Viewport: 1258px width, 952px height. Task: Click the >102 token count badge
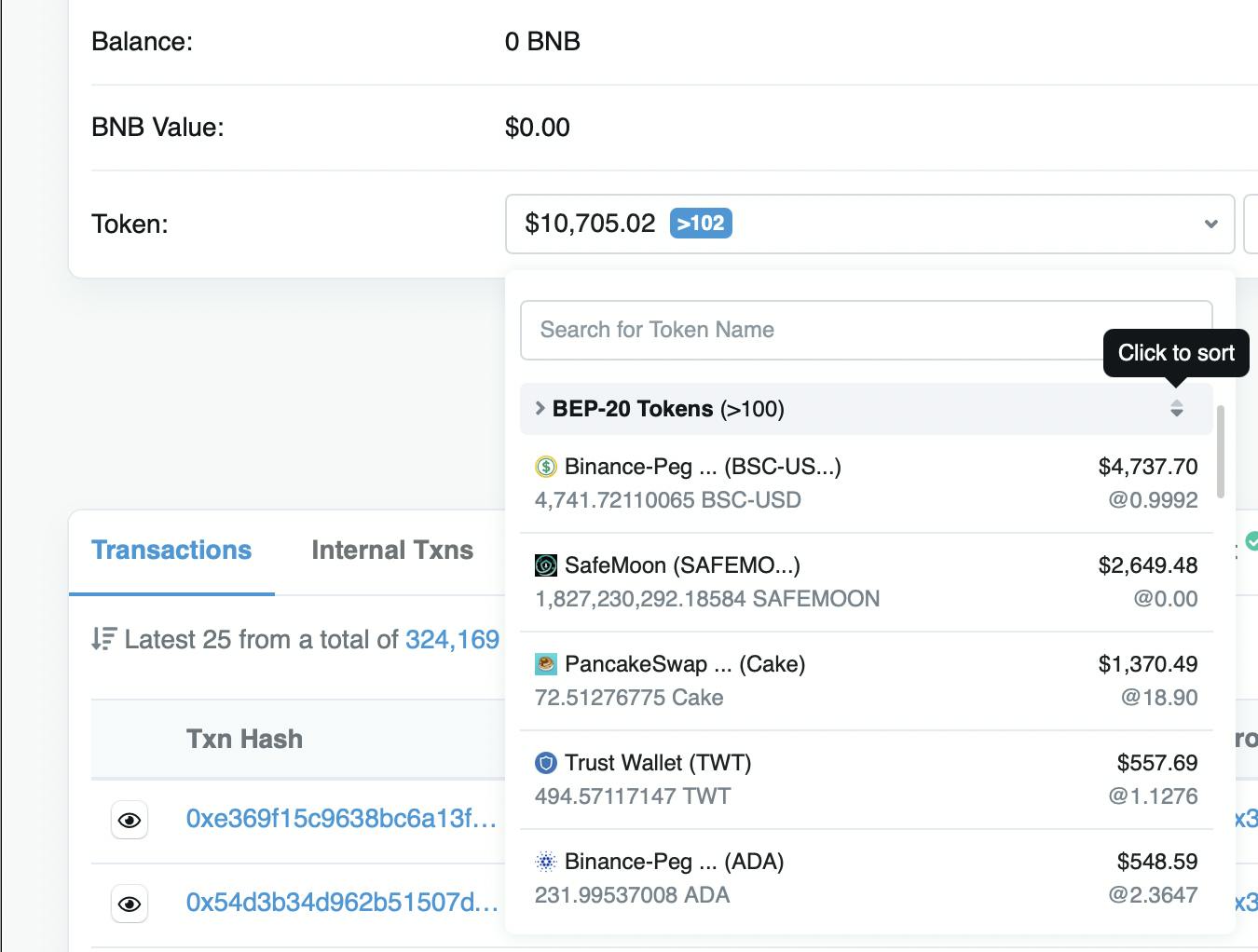(x=701, y=224)
